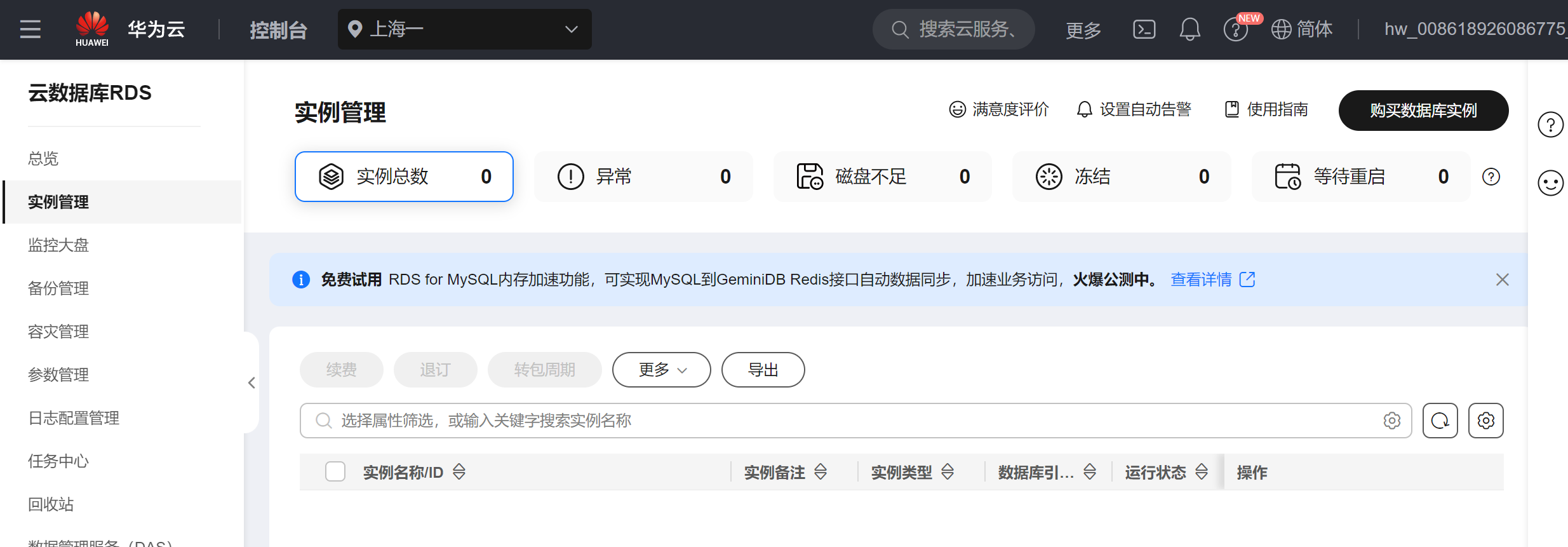Click the 满意度评价 smiley icon
The width and height of the screenshot is (1568, 547).
click(957, 109)
